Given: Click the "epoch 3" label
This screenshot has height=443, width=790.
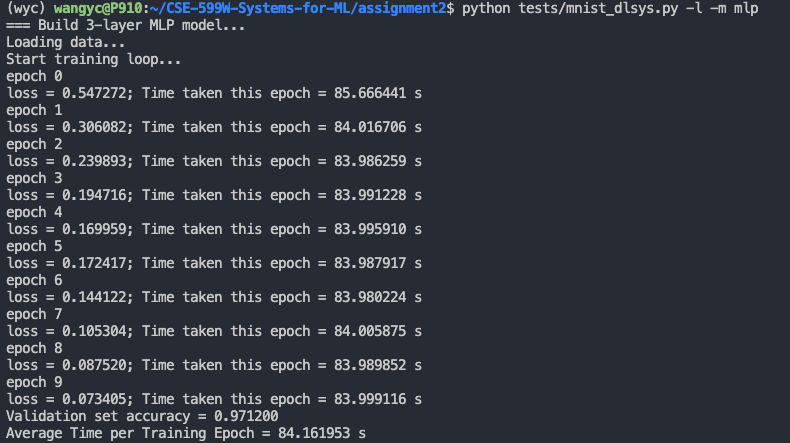Looking at the screenshot, I should tap(34, 179).
